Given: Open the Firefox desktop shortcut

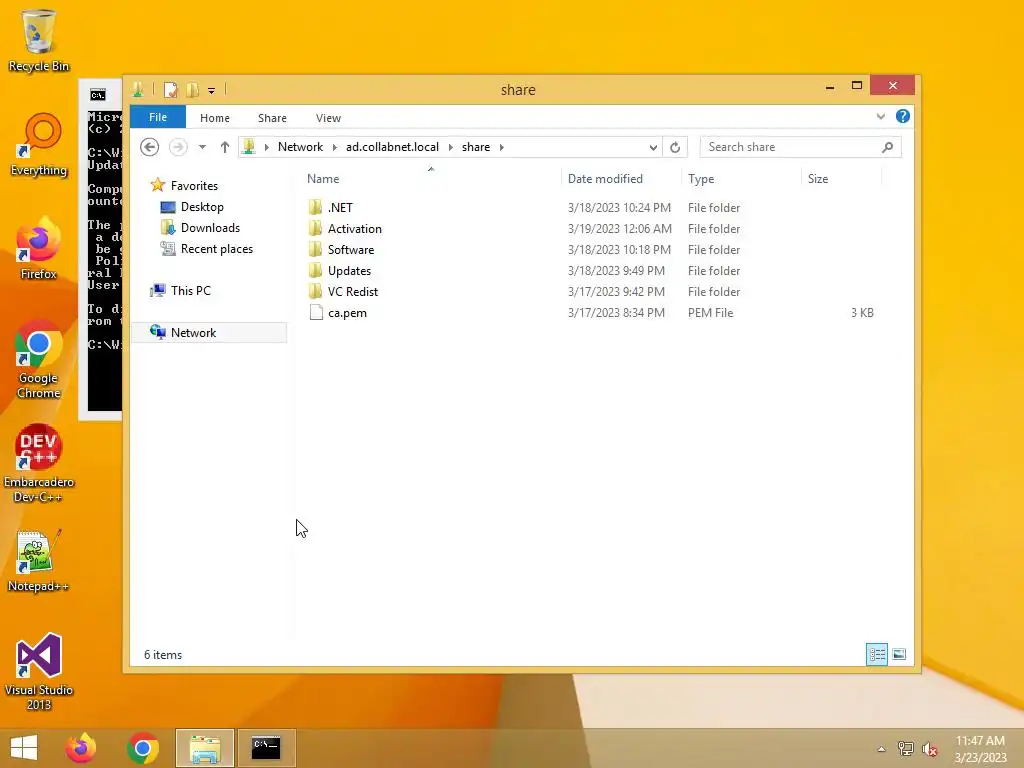Looking at the screenshot, I should point(39,249).
